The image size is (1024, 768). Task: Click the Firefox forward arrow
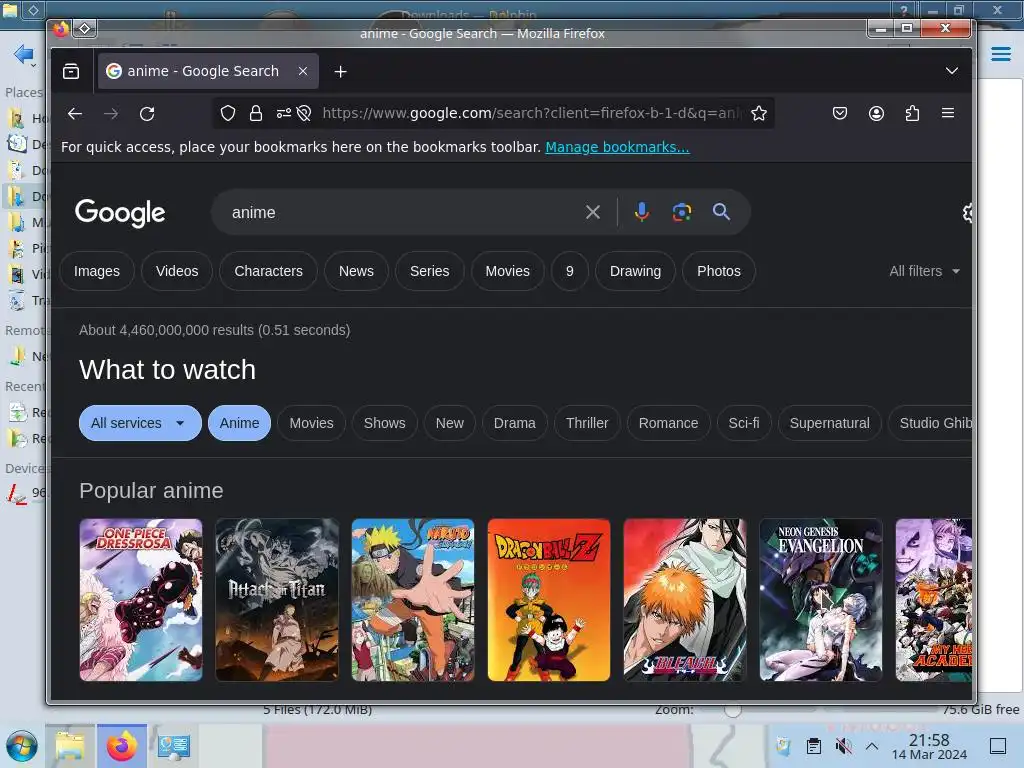point(111,114)
